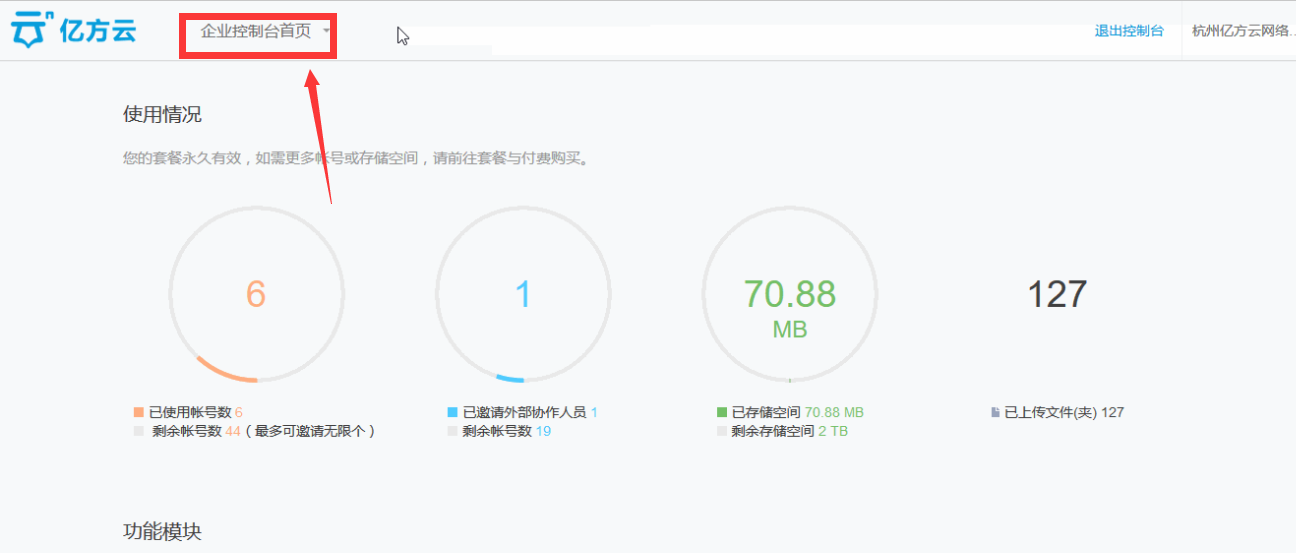The height and width of the screenshot is (553, 1296).
Task: Click the grey swatch beside 剩余帐号数 19
Action: coord(453,432)
